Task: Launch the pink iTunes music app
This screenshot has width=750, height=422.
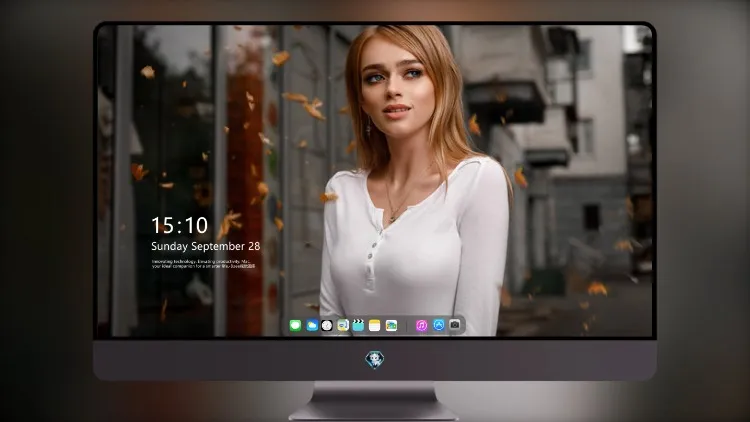Action: 421,325
